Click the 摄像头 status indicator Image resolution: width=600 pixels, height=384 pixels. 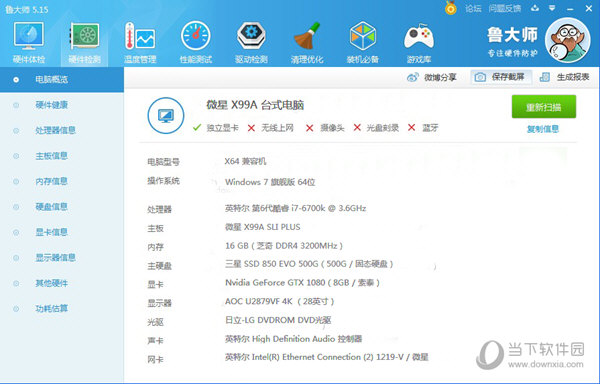coord(325,128)
